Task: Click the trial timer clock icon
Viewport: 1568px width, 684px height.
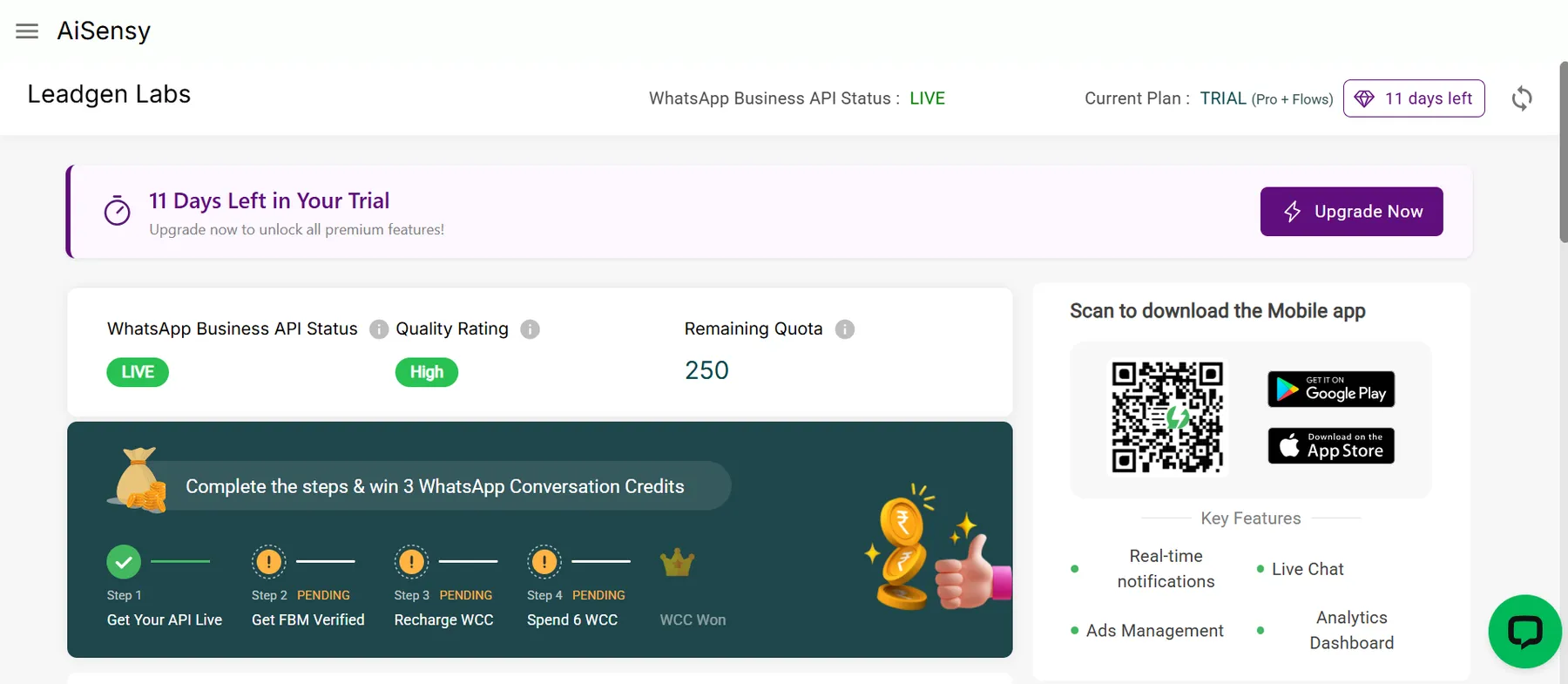Action: pos(118,211)
